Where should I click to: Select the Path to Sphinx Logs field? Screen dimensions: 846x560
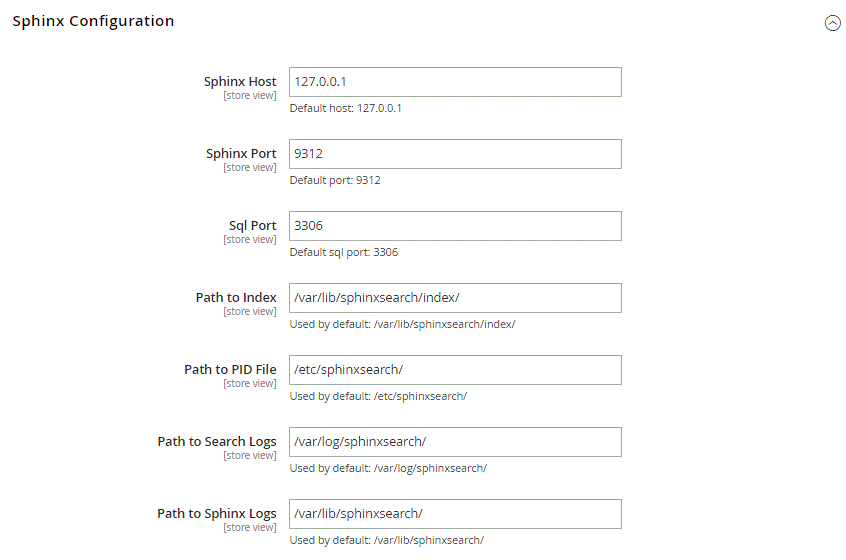455,514
